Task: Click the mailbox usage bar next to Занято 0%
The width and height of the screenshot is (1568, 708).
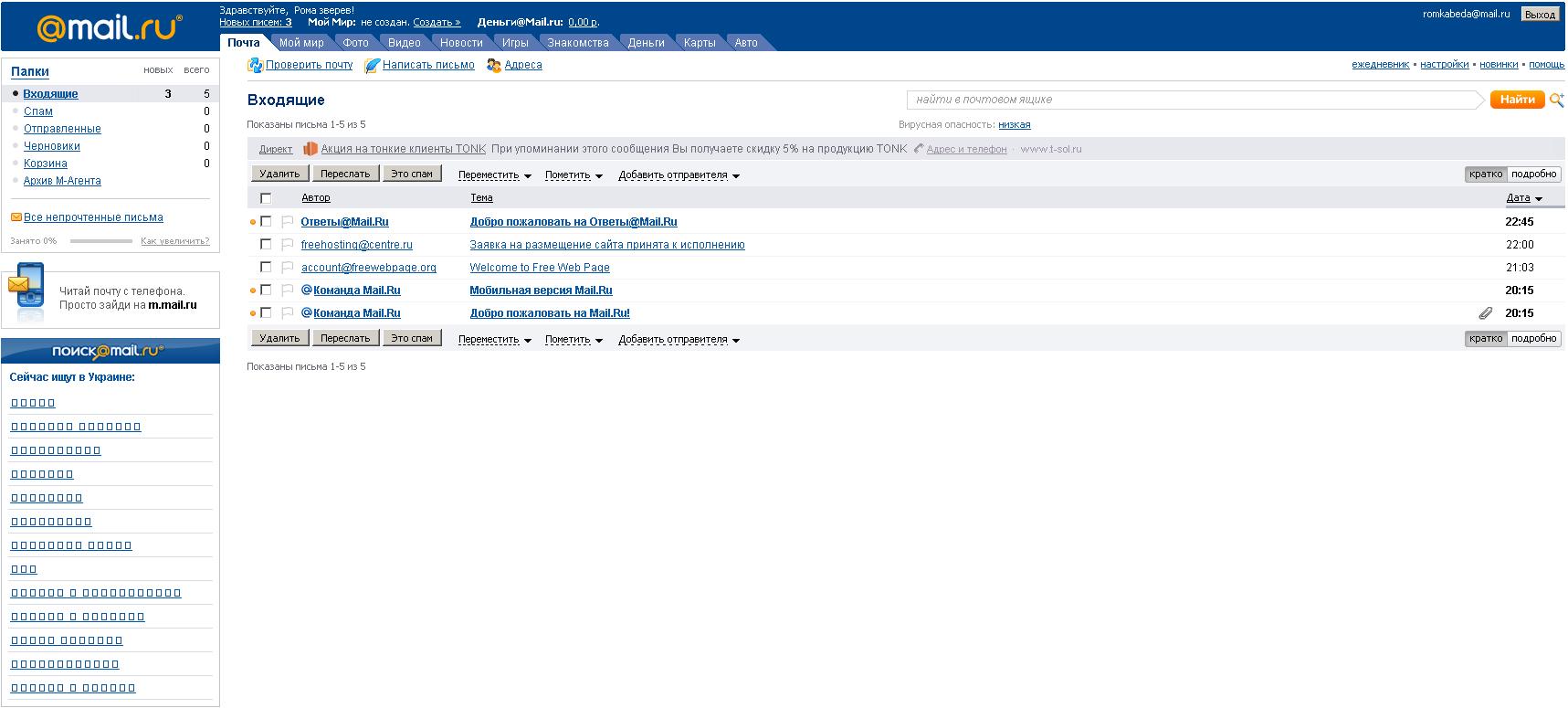Action: pos(100,241)
